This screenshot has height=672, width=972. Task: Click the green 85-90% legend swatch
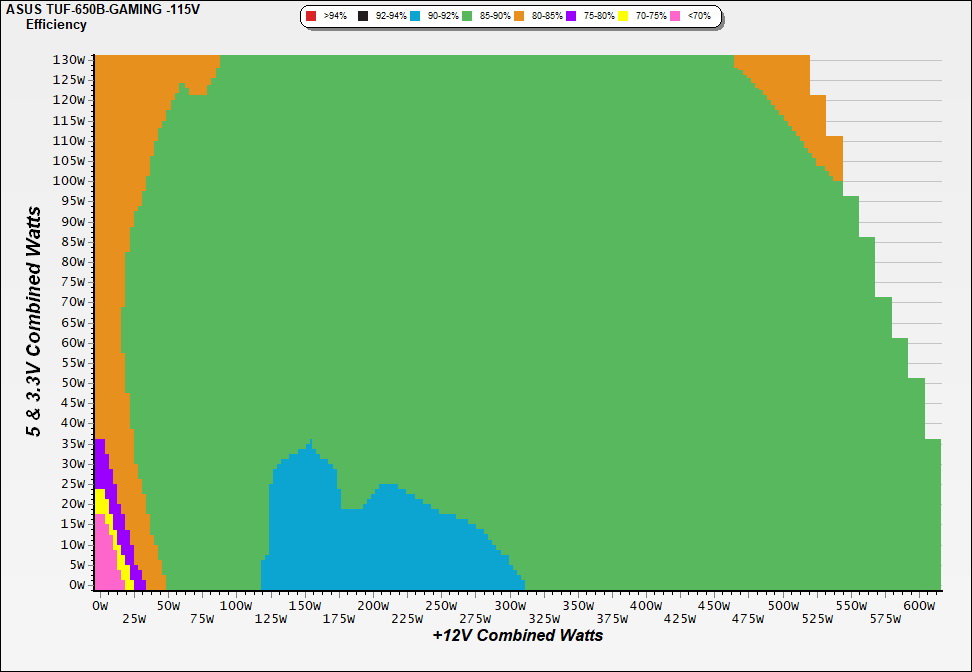tap(467, 17)
